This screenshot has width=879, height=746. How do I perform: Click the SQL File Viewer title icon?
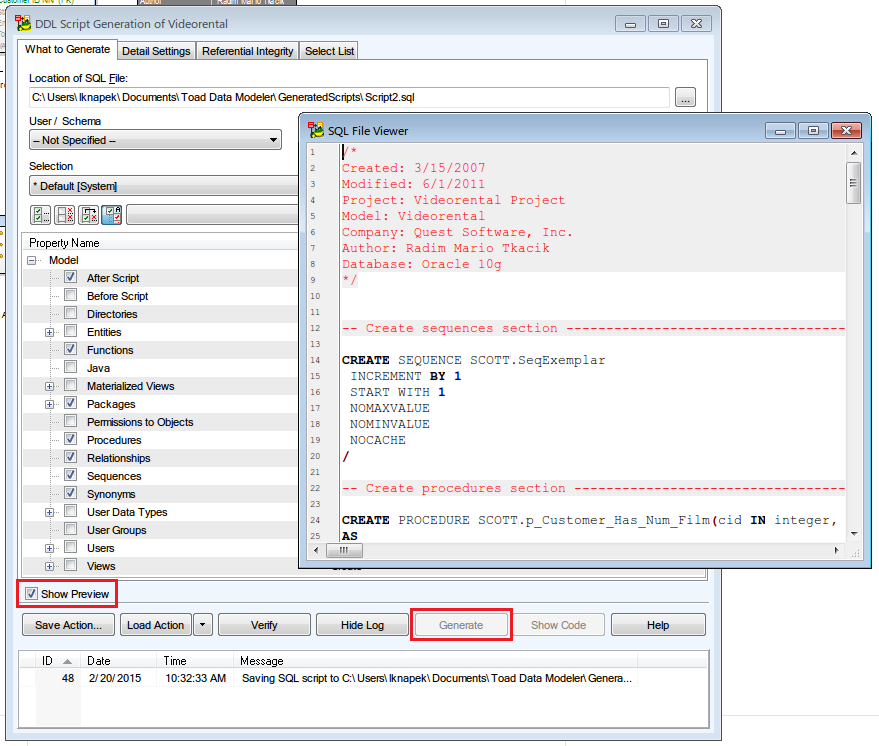(316, 131)
